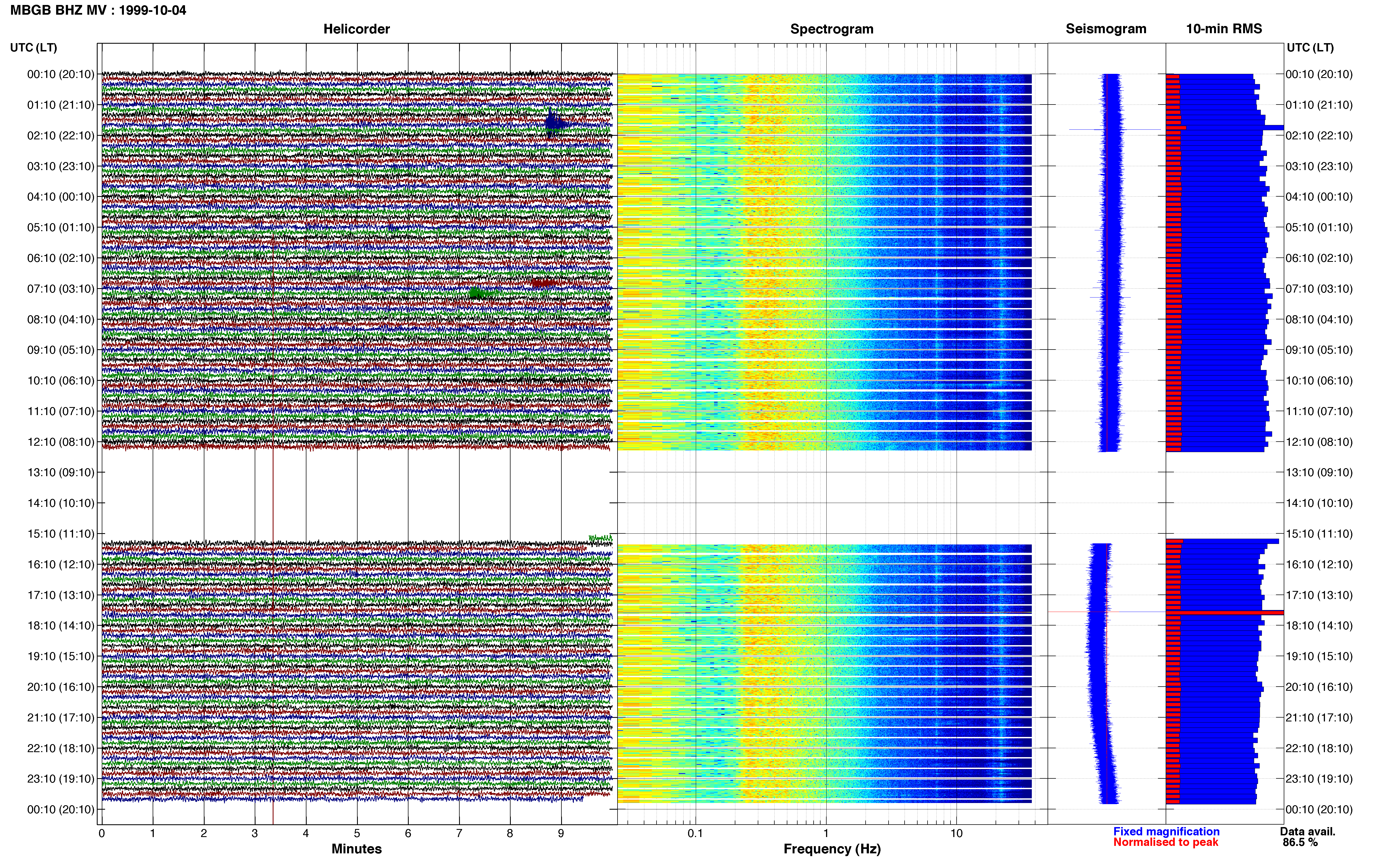Click the left time label '16:10 (12:10)'
Viewport: 1388px width, 868px height.
point(61,564)
